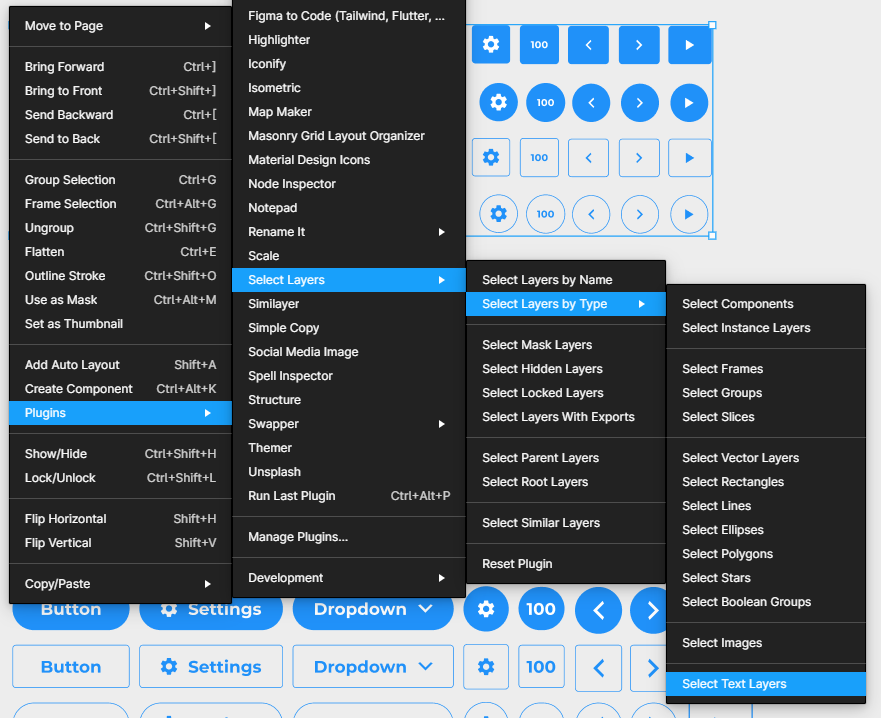Click the filled circle 100 in the small grid
The height and width of the screenshot is (718, 881).
[x=545, y=102]
